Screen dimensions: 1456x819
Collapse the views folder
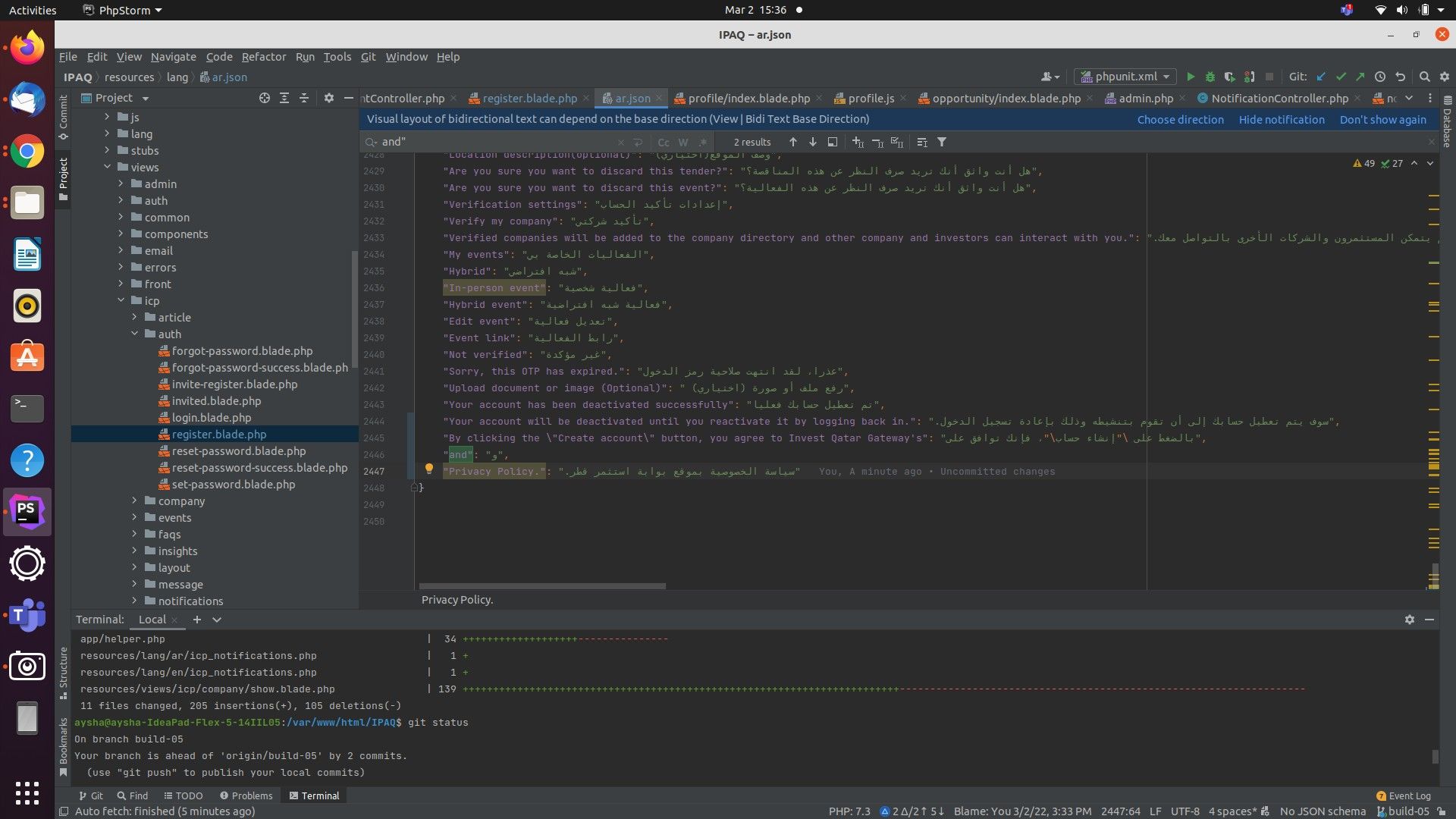click(x=107, y=168)
